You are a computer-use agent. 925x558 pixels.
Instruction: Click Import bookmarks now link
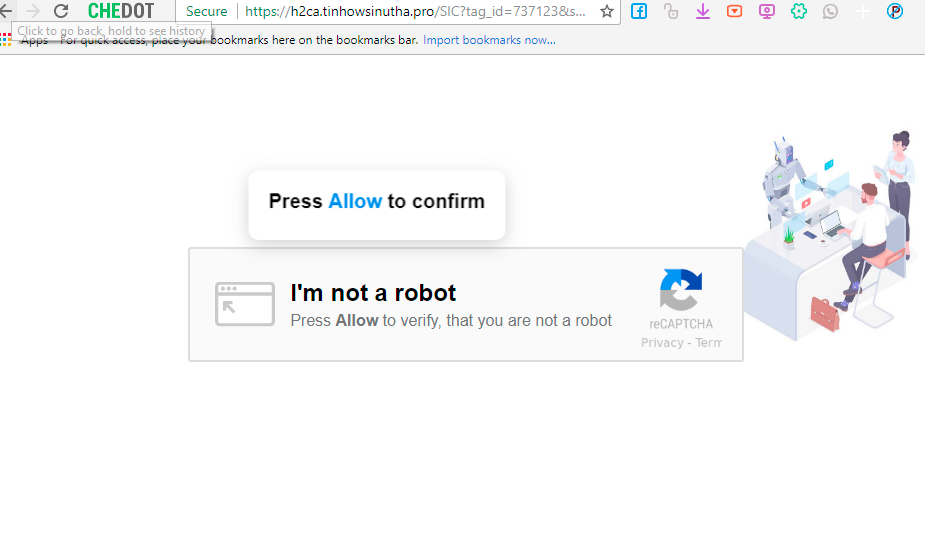coord(489,40)
